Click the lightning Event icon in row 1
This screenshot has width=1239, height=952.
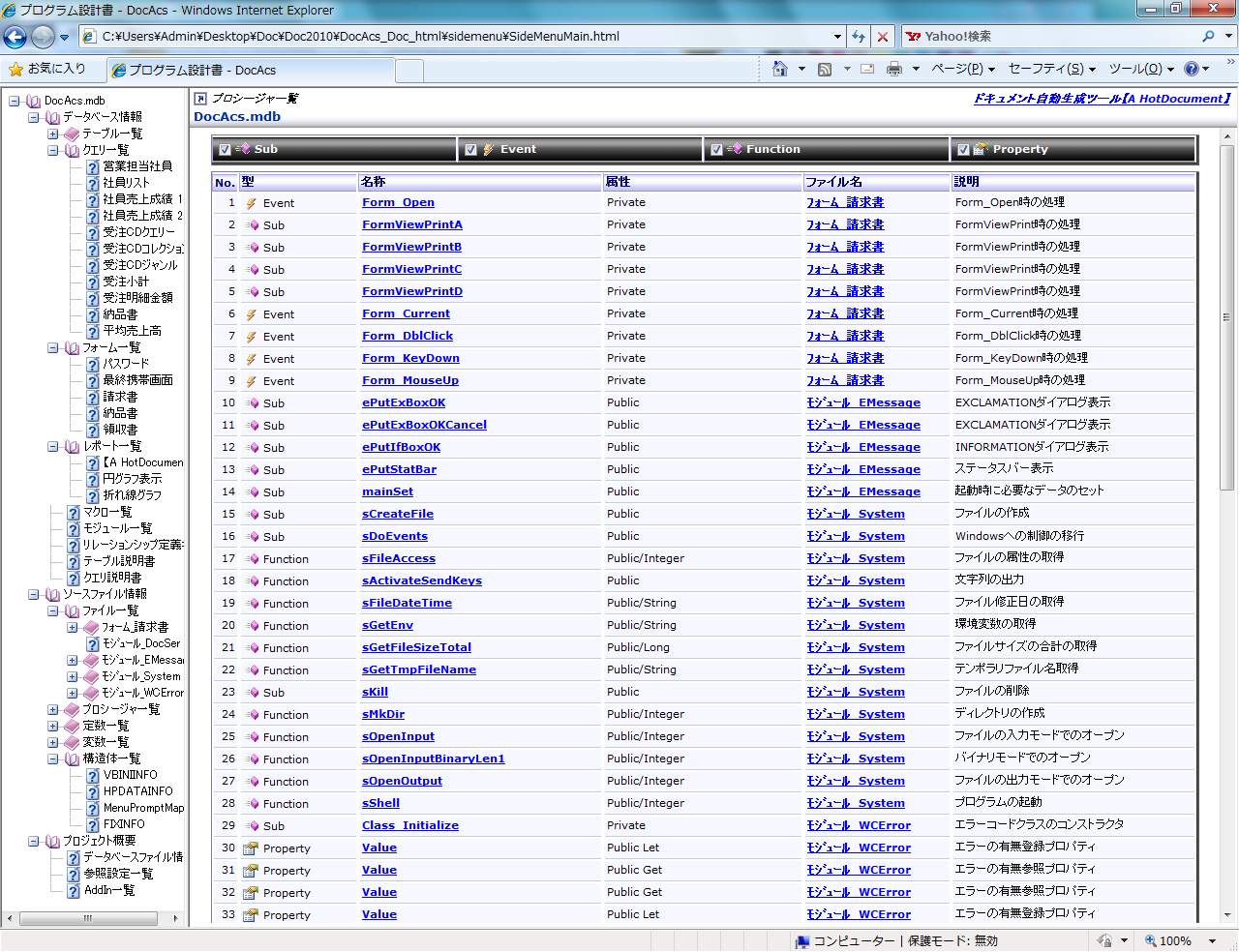pos(251,203)
